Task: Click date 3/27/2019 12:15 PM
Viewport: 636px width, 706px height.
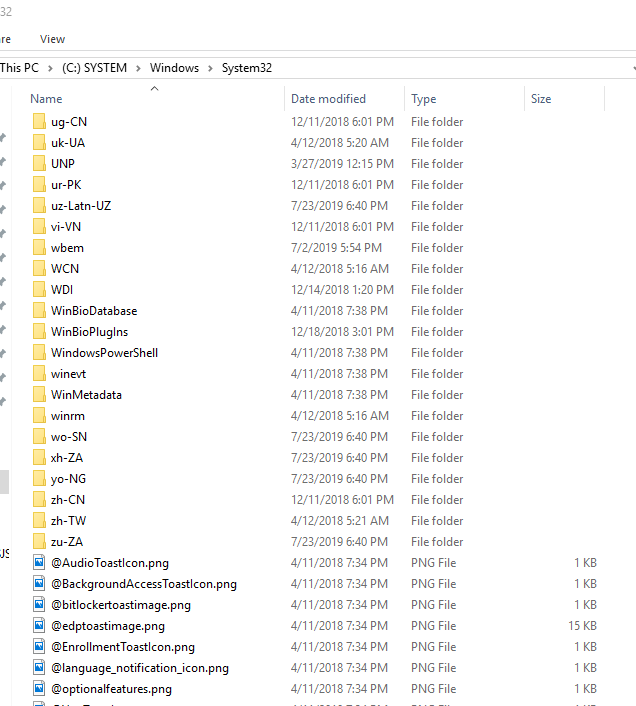Action: click(342, 164)
